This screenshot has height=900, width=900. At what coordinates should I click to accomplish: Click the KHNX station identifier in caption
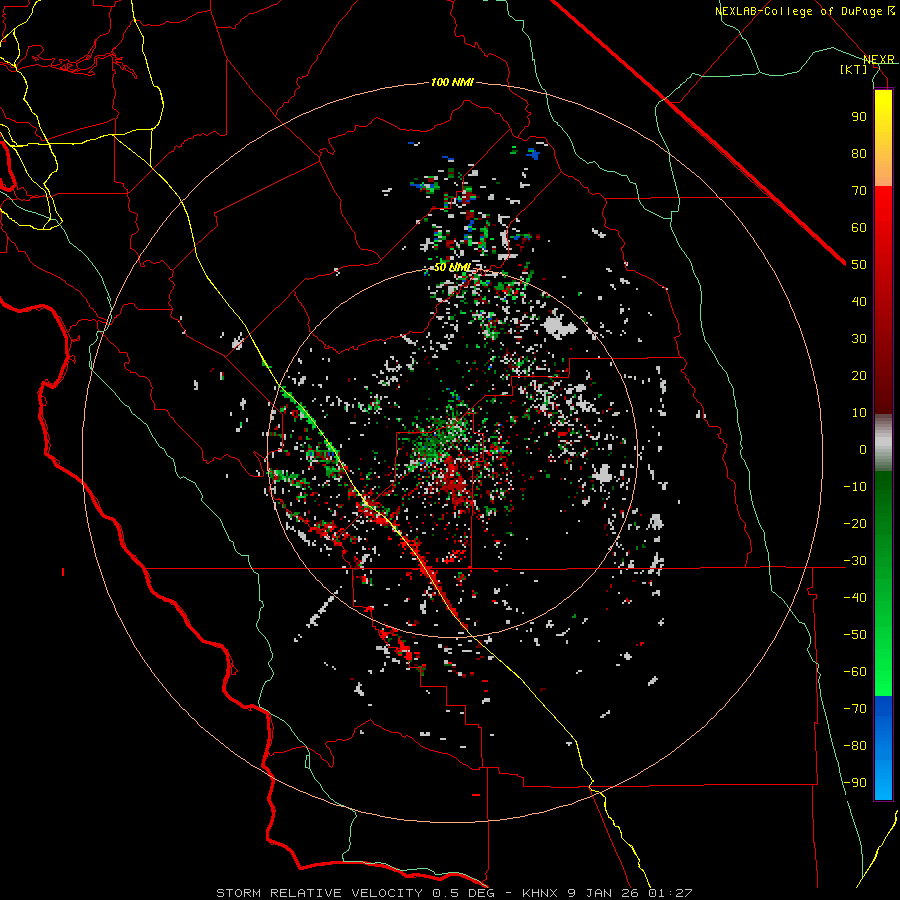click(x=541, y=893)
